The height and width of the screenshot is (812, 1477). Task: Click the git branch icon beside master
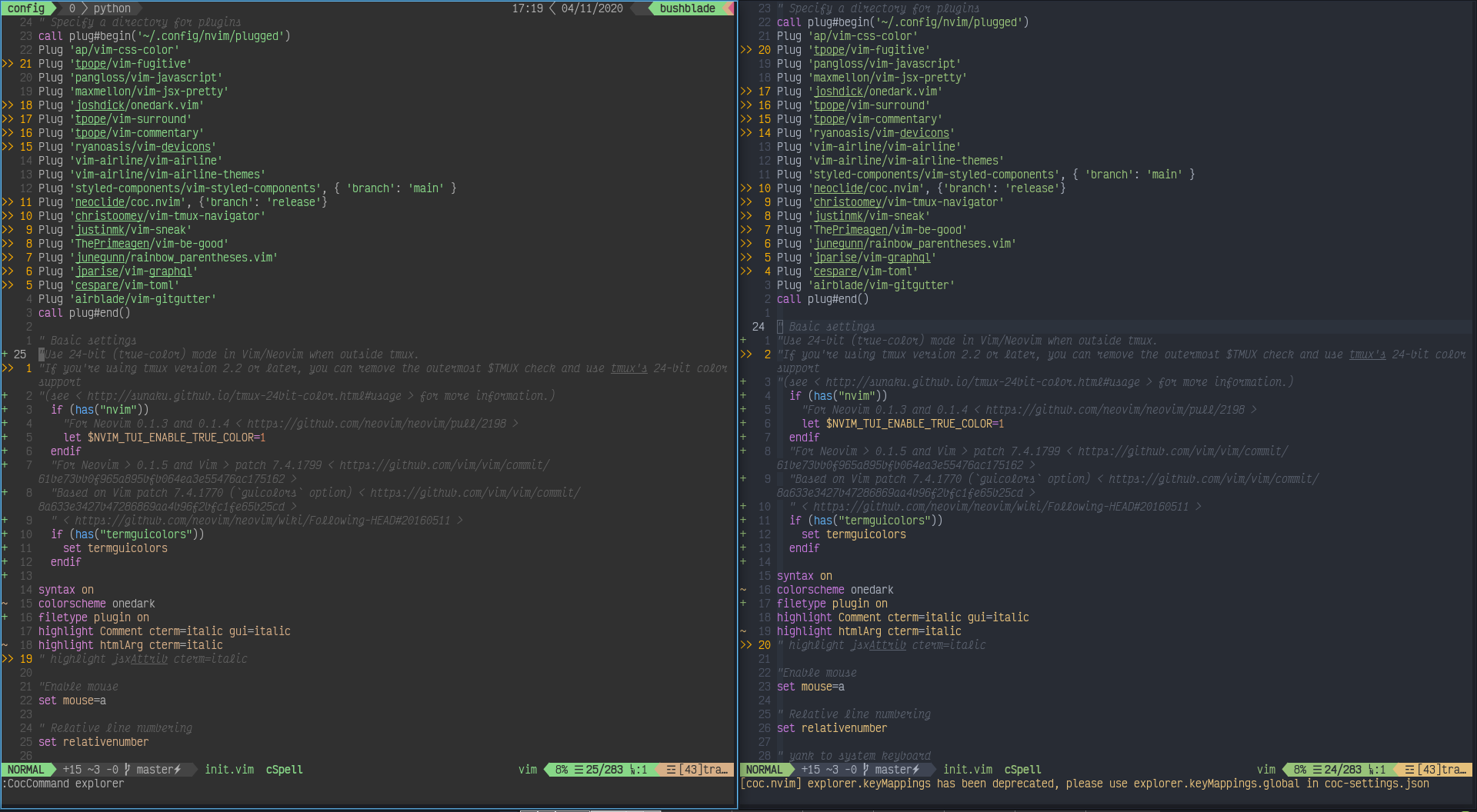(128, 769)
